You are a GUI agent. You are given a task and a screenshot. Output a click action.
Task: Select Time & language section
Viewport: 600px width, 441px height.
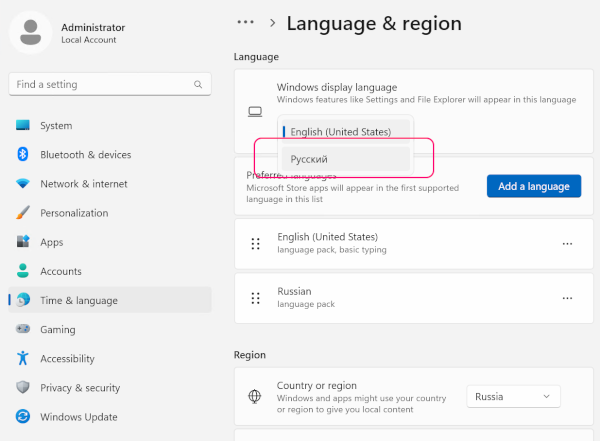[110, 300]
